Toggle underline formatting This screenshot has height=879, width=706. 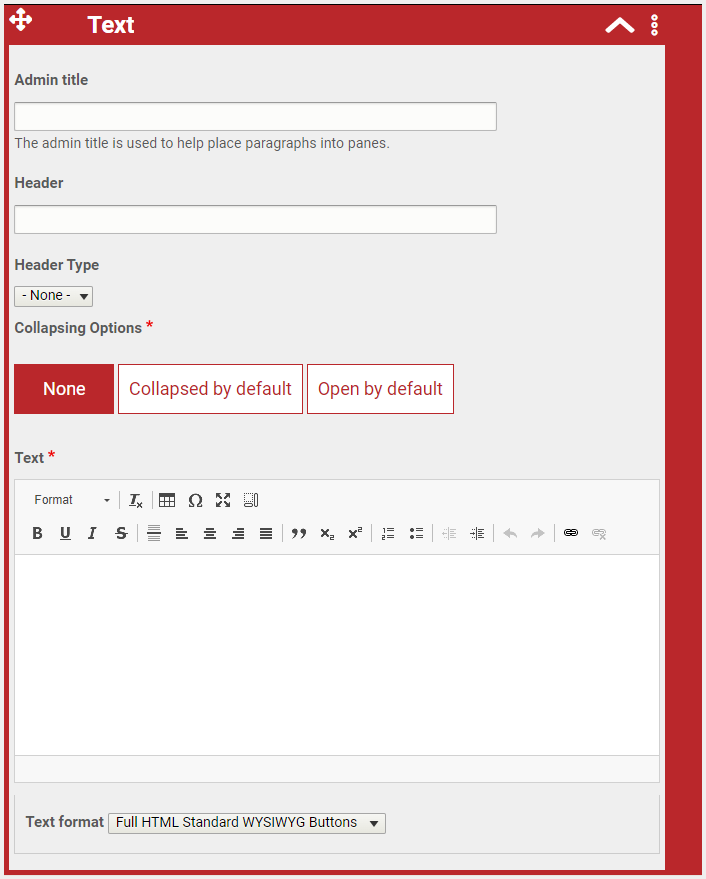(65, 533)
